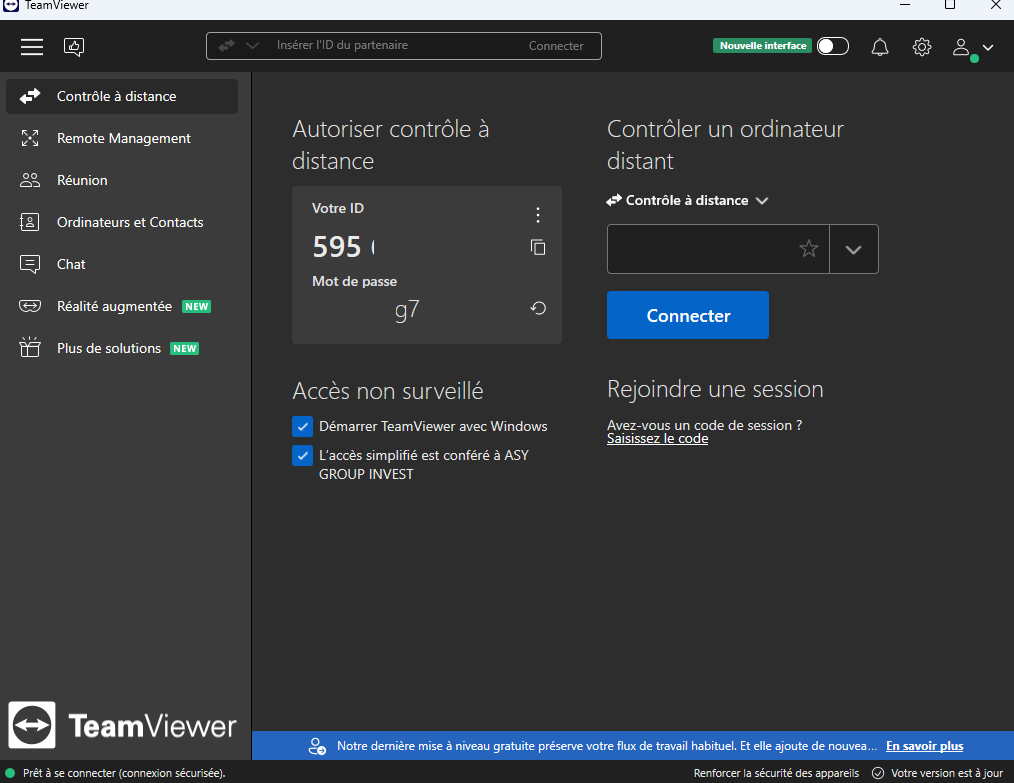Viewport: 1014px width, 783px height.
Task: Click the TeamViewer logo in sidebar
Action: tap(122, 725)
